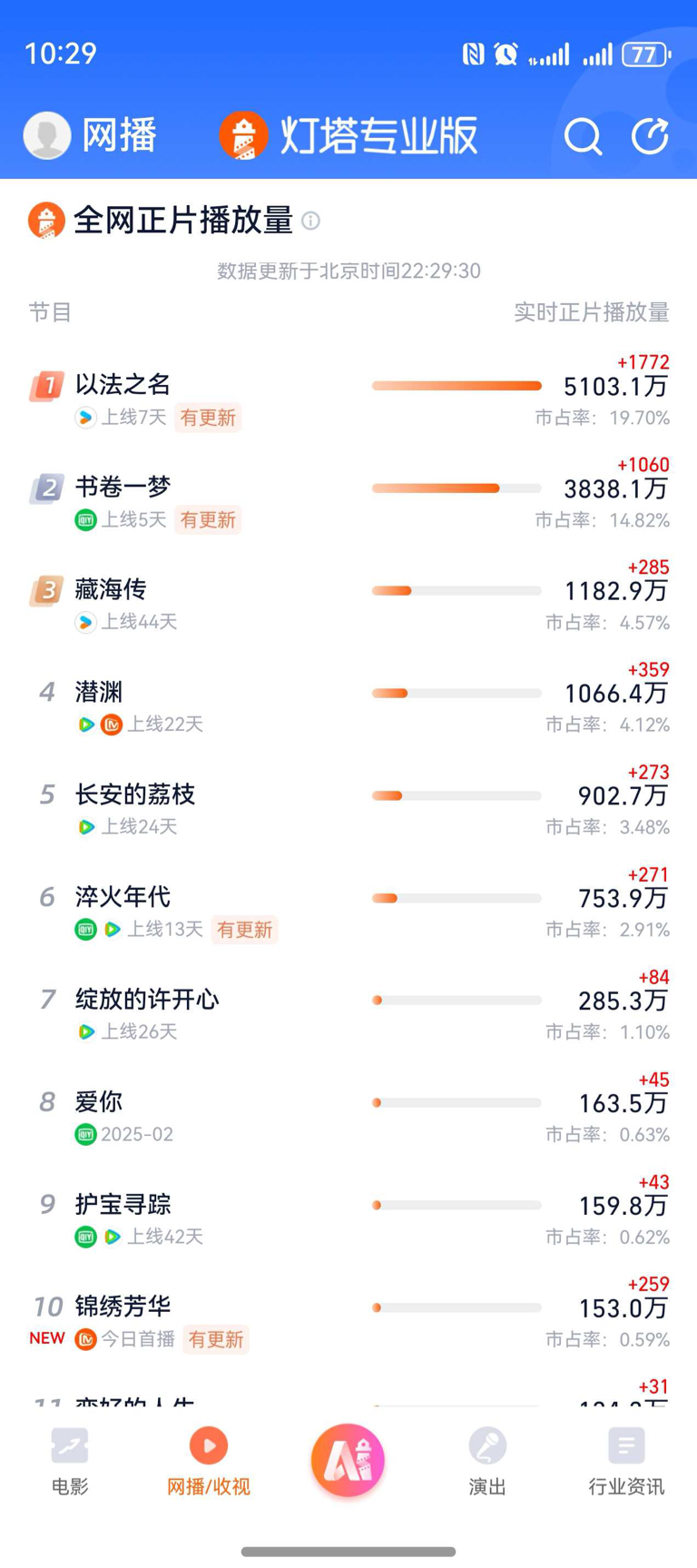Tap the center AI assistant icon

click(x=348, y=1460)
